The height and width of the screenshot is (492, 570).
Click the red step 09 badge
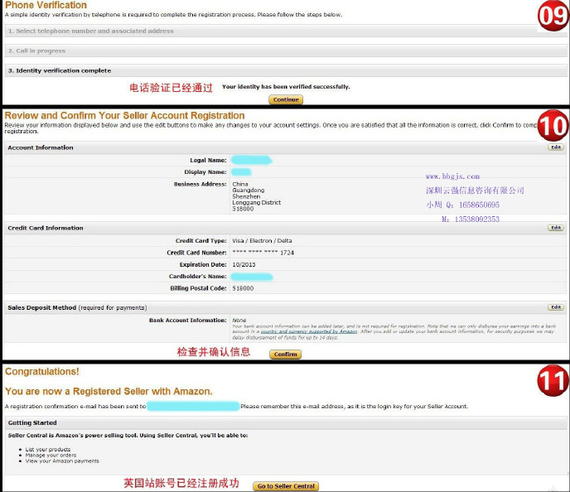coord(553,15)
